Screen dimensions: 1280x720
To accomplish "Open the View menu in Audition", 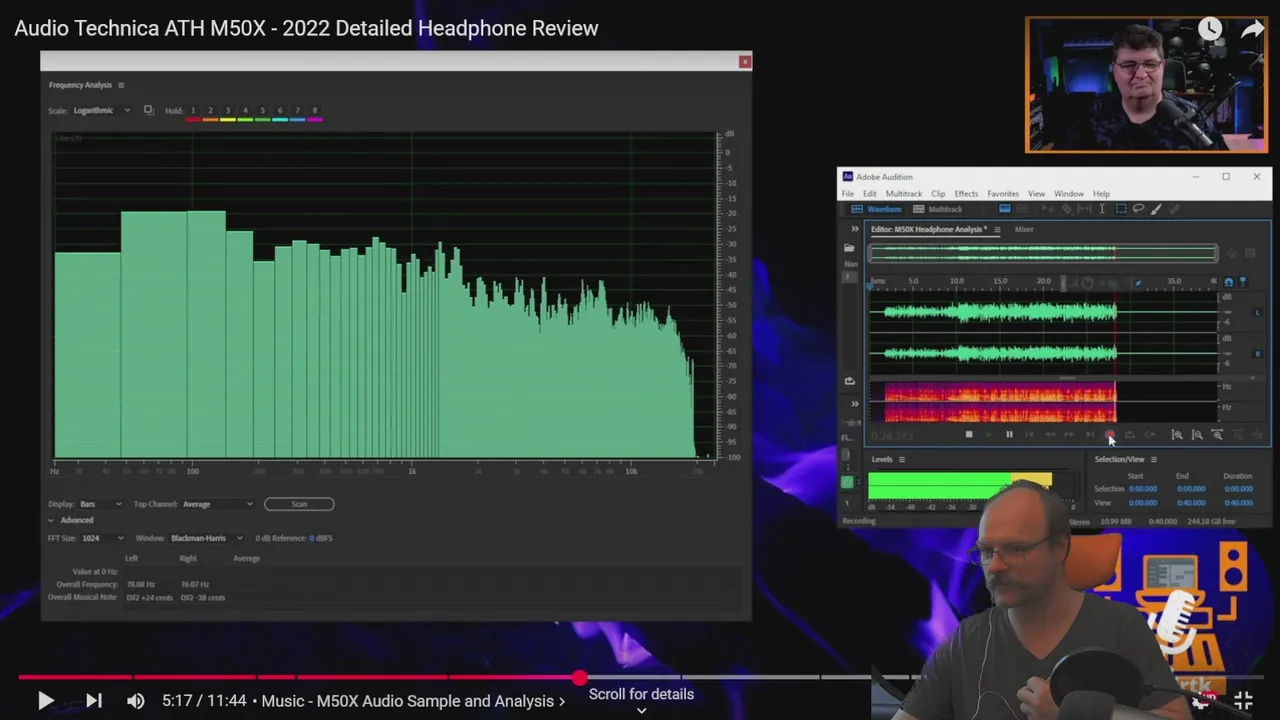I will point(1037,194).
